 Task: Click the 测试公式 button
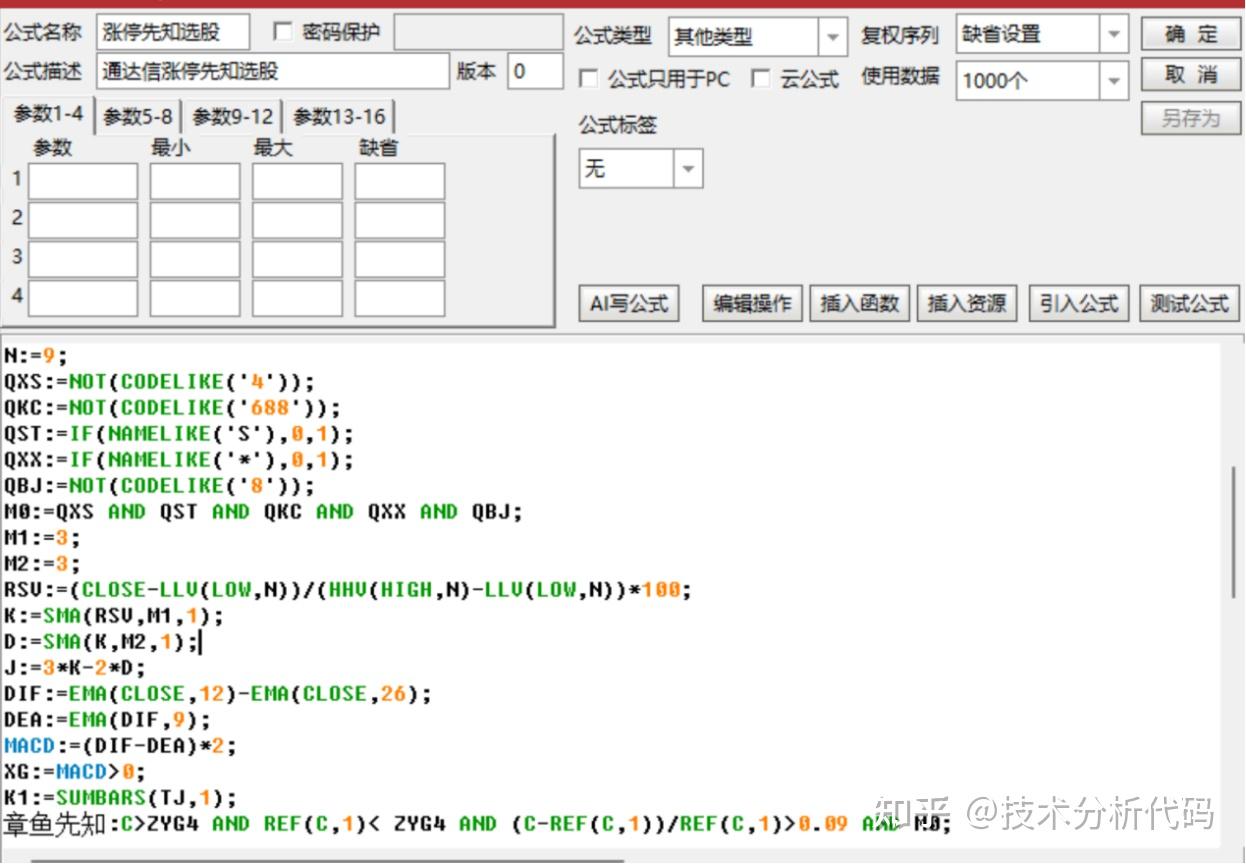[1189, 303]
